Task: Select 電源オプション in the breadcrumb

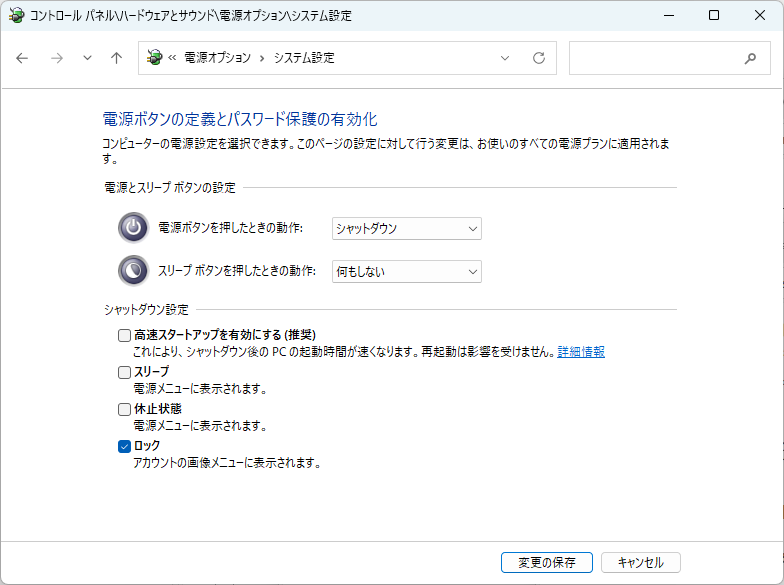Action: point(217,58)
